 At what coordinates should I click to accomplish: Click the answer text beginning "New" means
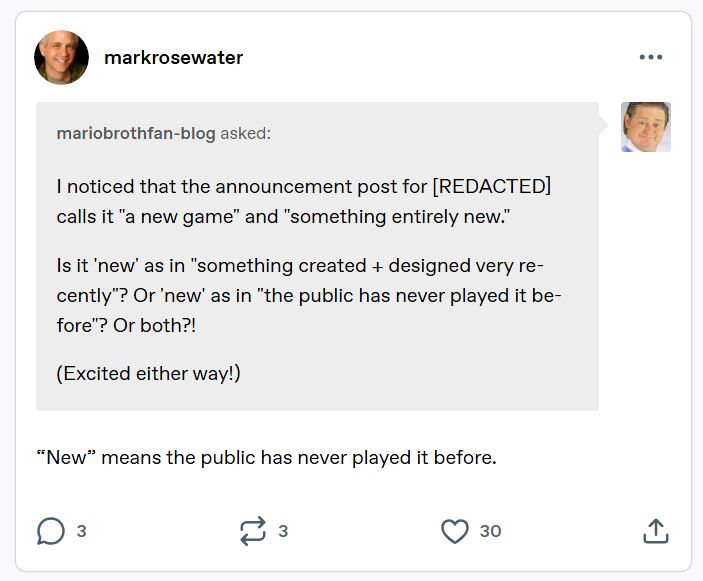[266, 458]
